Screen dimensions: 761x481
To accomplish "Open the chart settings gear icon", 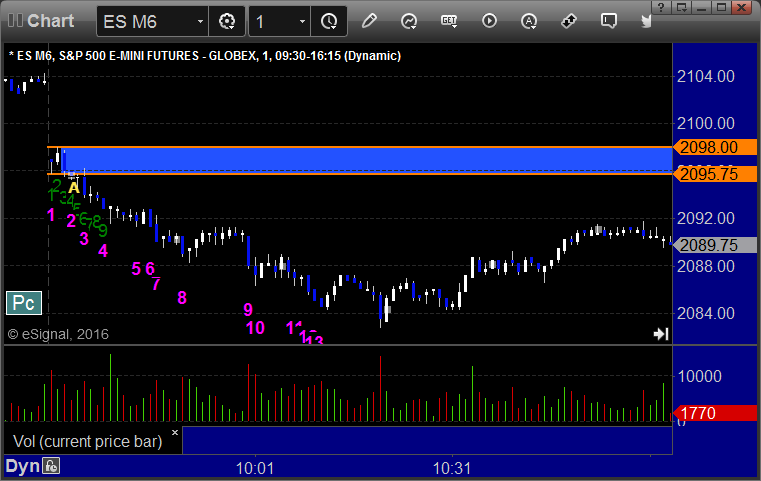I will [227, 21].
